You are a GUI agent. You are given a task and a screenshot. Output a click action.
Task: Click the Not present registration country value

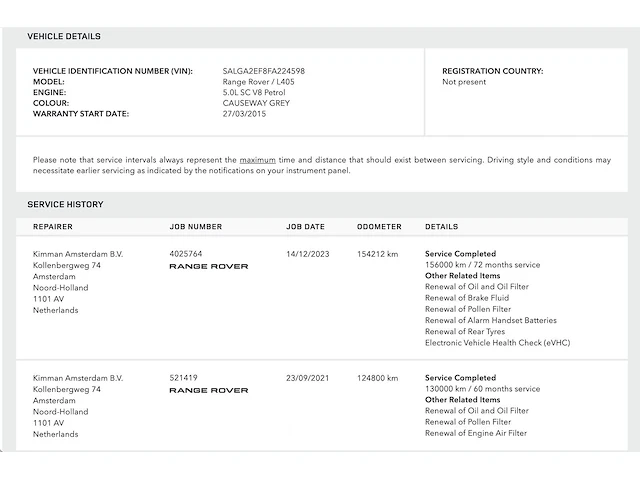tap(464, 82)
